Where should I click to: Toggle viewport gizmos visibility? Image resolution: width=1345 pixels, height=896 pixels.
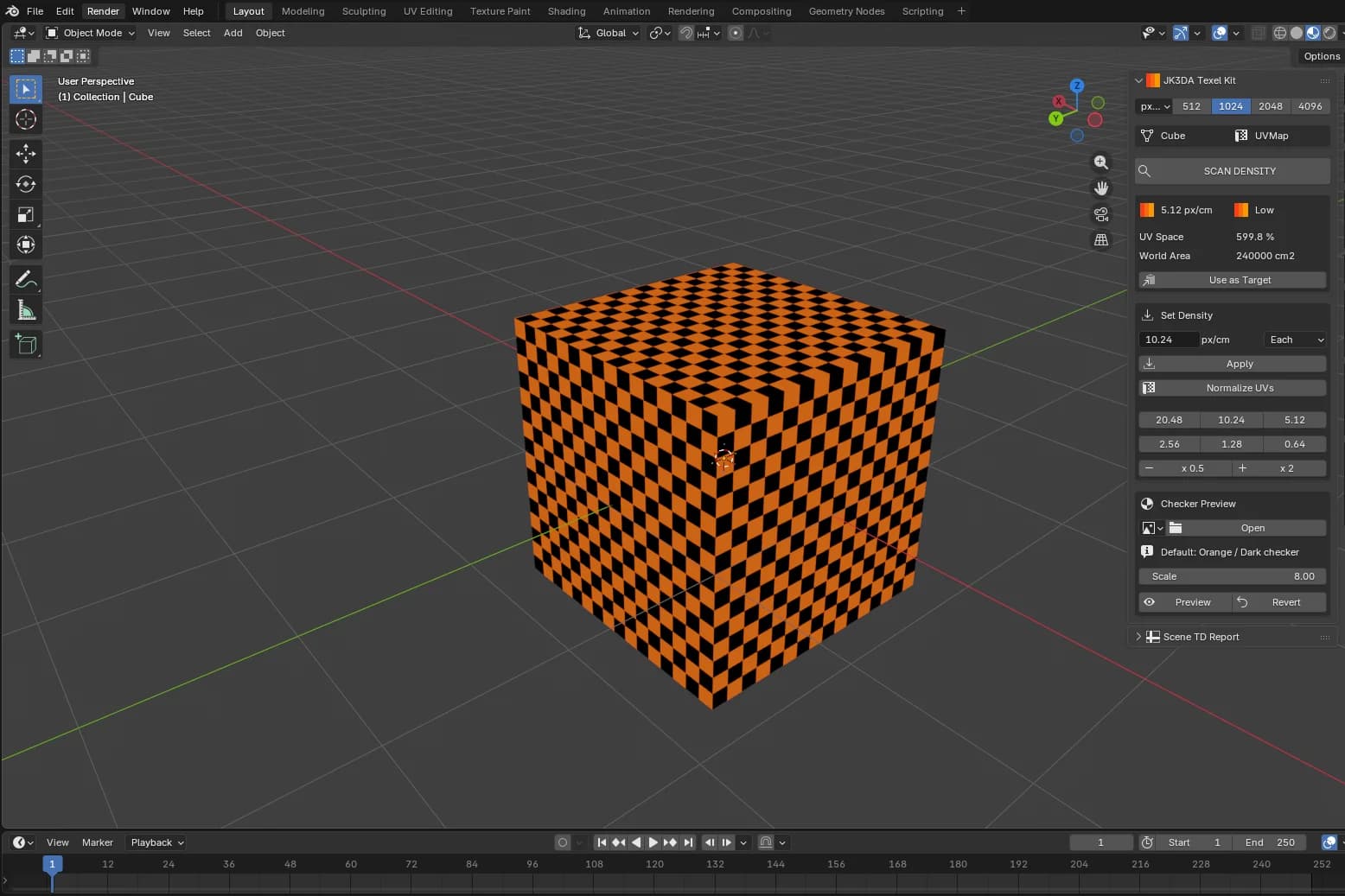click(x=1180, y=33)
